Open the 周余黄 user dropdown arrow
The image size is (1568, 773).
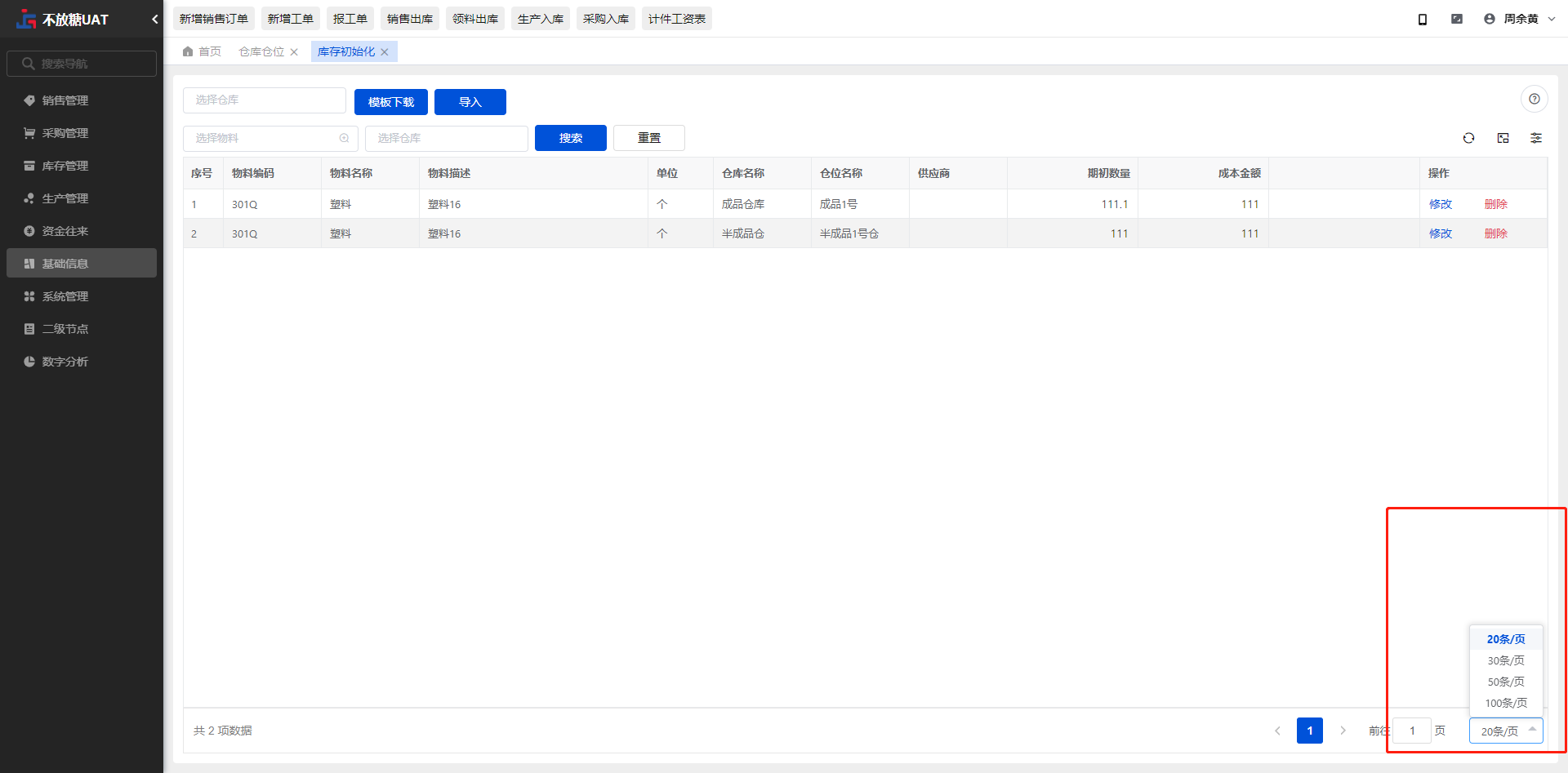[x=1552, y=19]
